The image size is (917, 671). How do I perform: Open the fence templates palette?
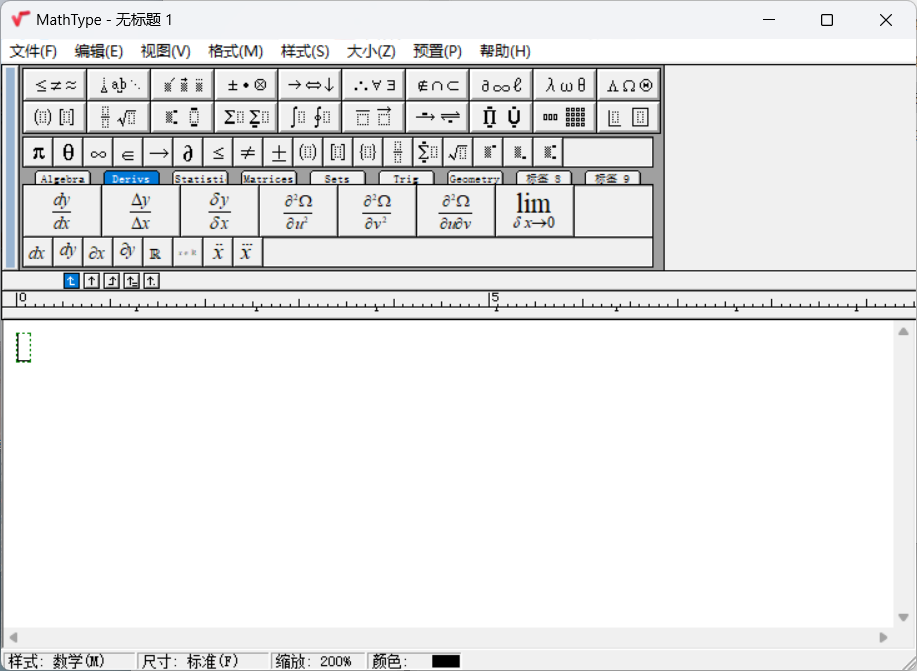[56, 118]
